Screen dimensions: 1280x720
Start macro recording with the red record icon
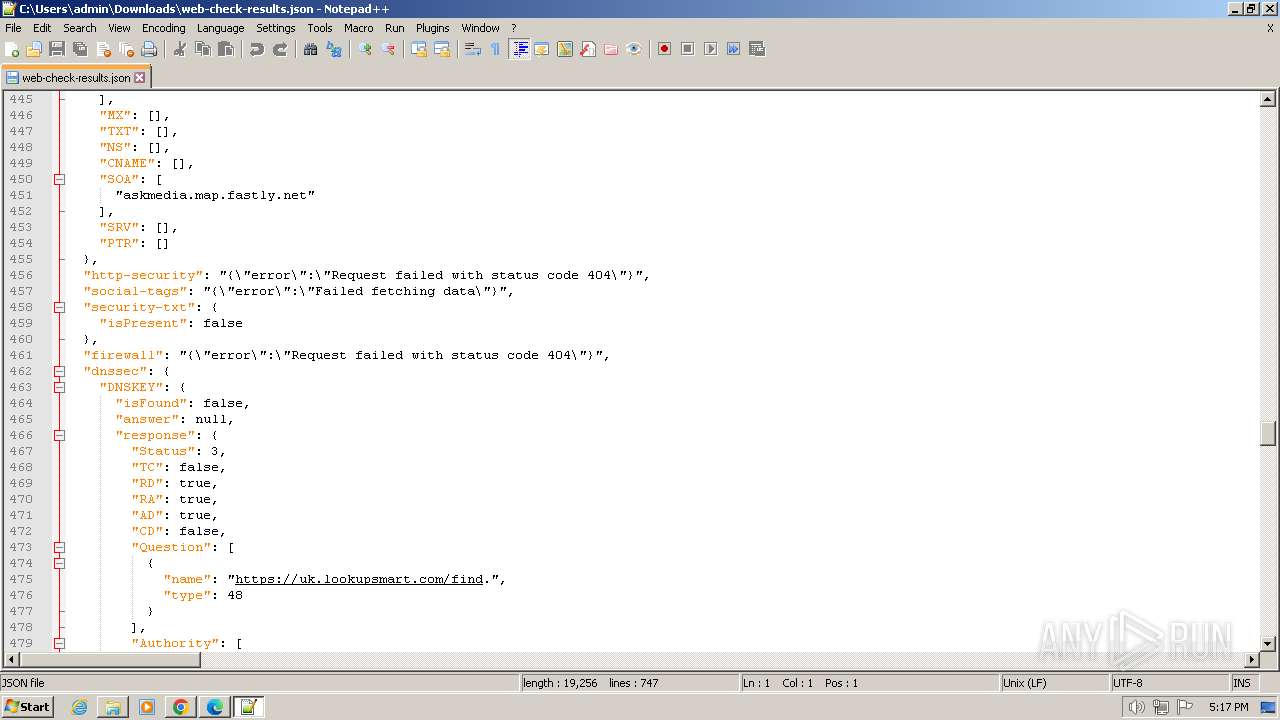coord(664,49)
